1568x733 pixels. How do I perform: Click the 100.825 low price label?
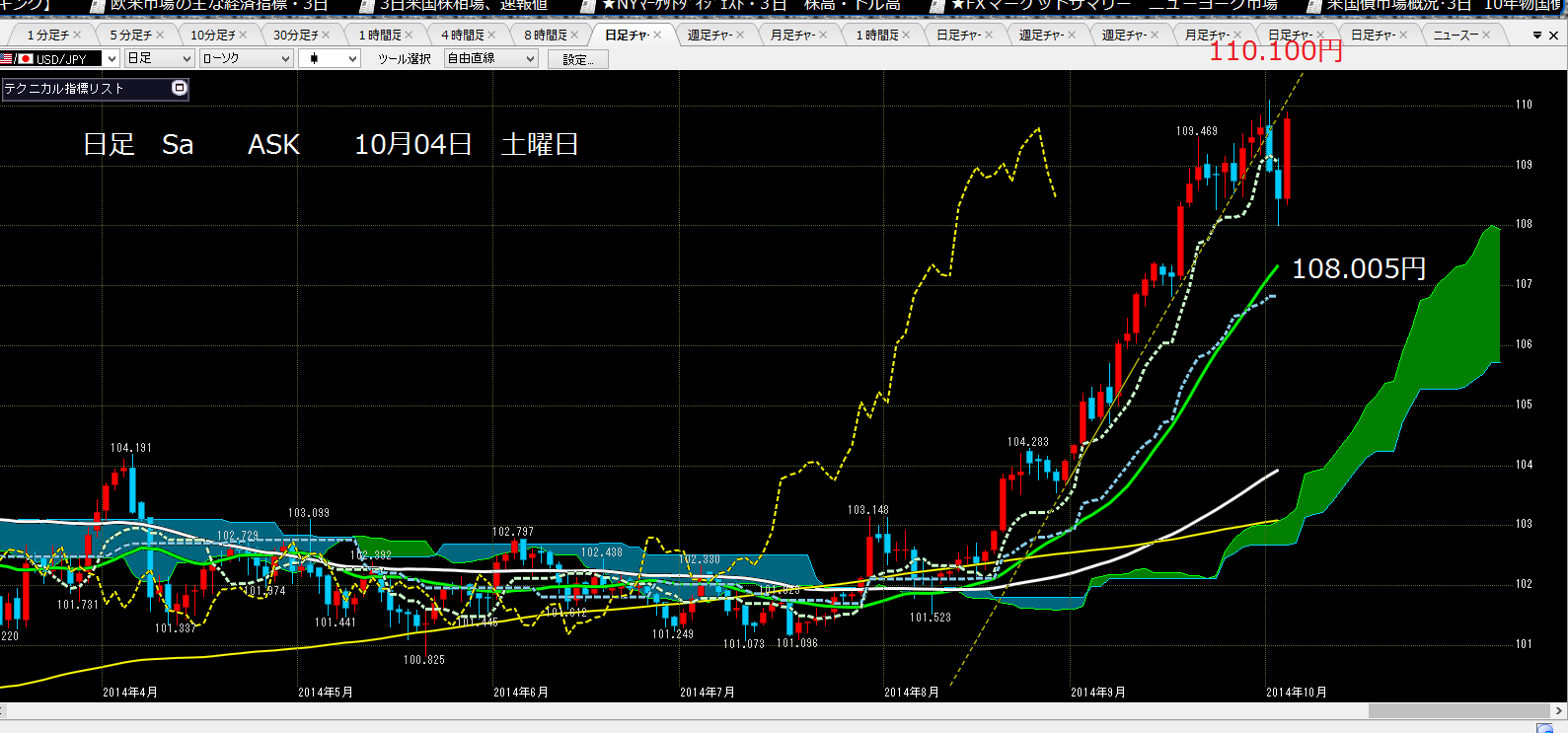click(424, 660)
